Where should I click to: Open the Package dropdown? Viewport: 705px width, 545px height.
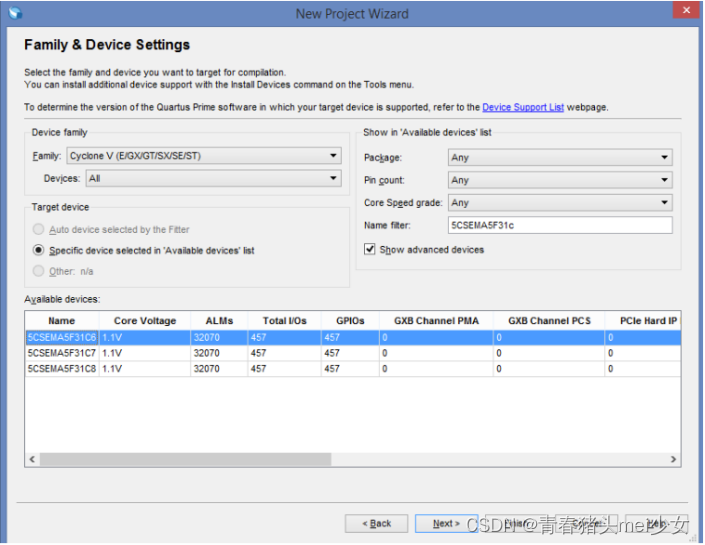tap(560, 157)
